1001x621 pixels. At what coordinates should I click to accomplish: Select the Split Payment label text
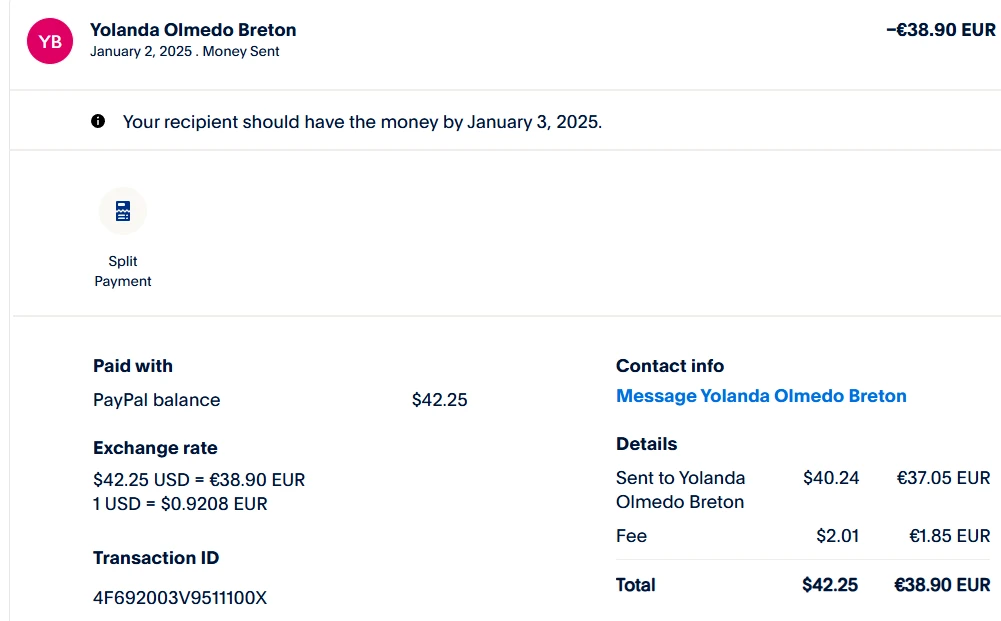(x=123, y=271)
